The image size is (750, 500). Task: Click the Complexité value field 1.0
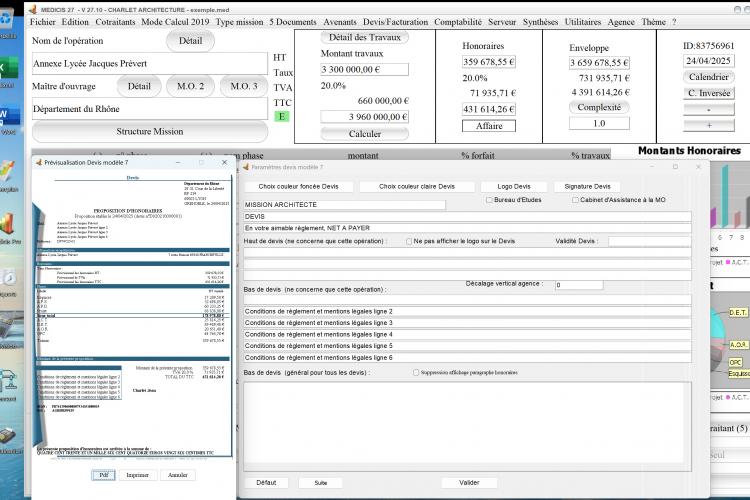pos(599,123)
